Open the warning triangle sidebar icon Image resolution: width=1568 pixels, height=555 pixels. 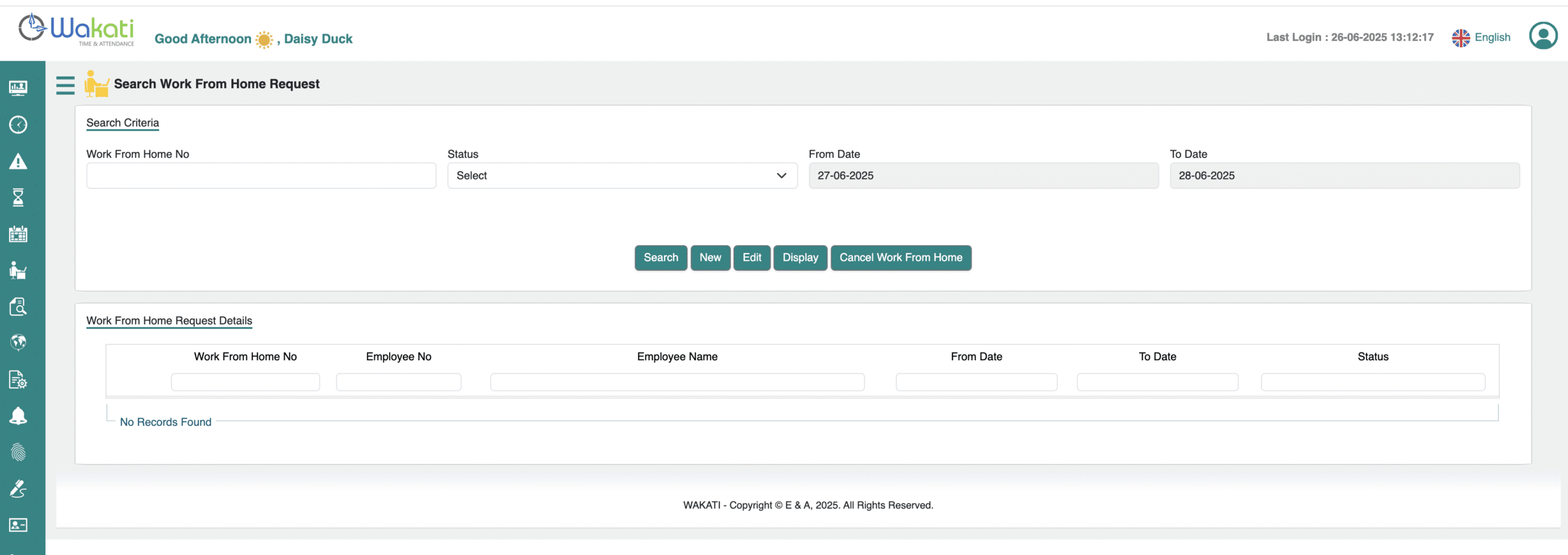[18, 162]
